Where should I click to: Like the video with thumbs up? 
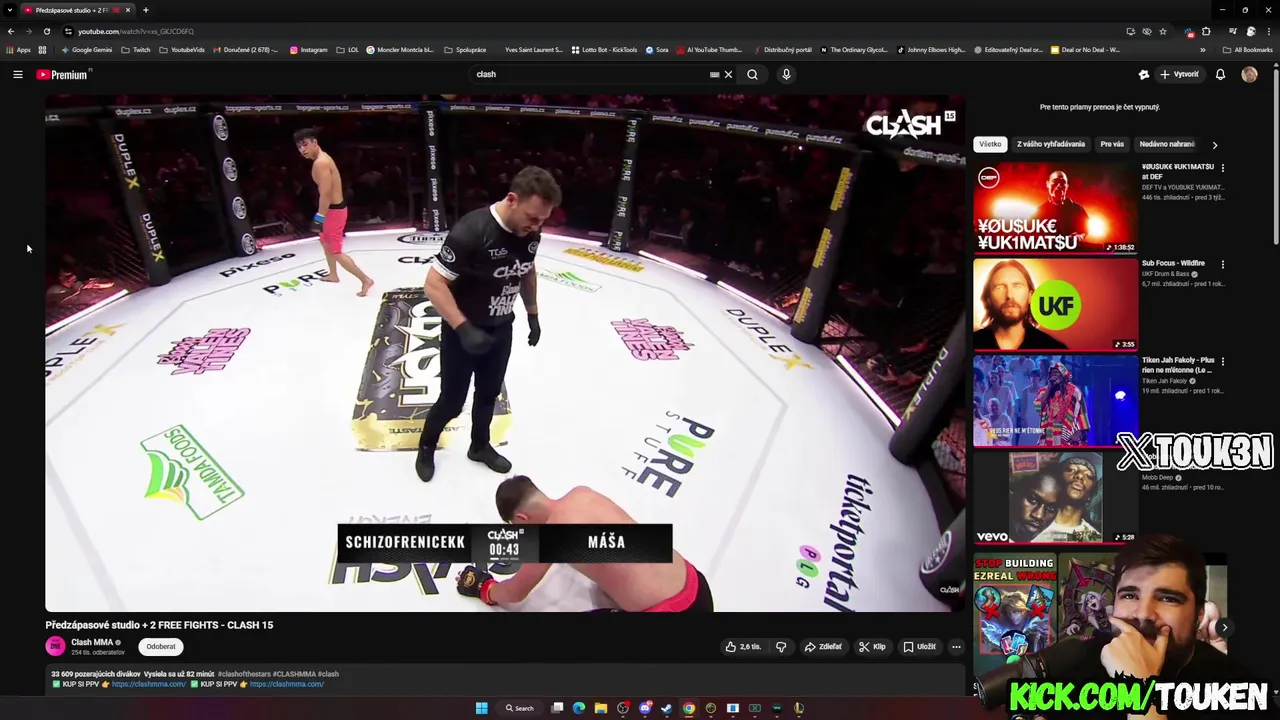[x=743, y=647]
